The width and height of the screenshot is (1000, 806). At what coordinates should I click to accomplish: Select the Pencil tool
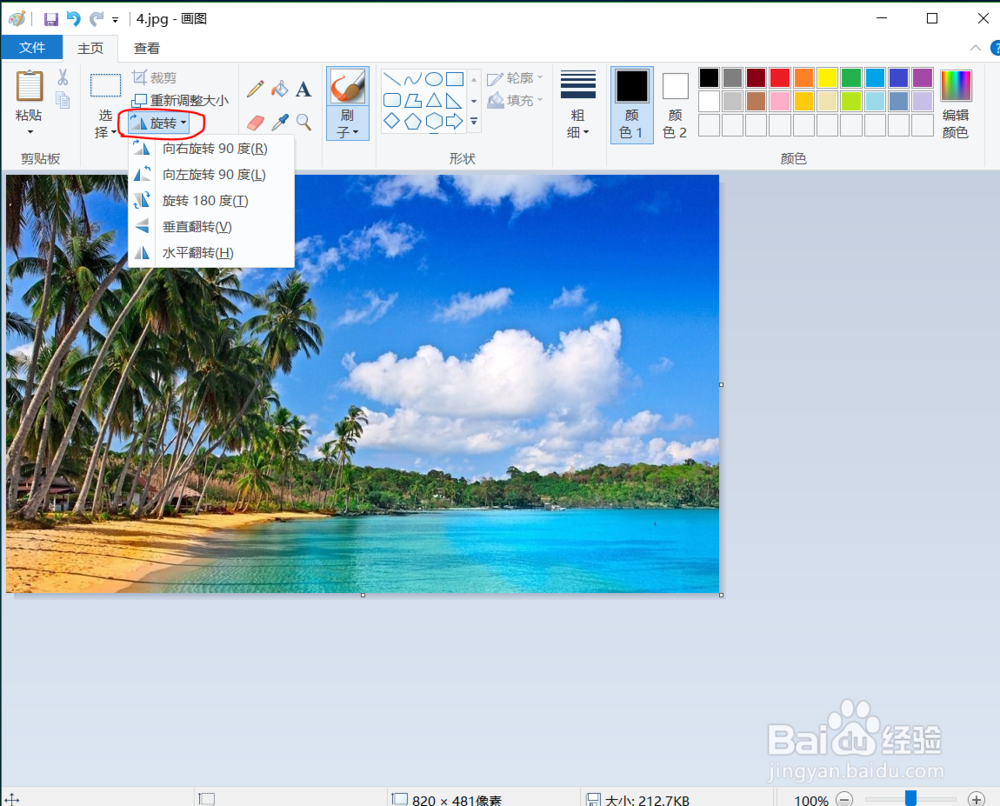coord(255,89)
